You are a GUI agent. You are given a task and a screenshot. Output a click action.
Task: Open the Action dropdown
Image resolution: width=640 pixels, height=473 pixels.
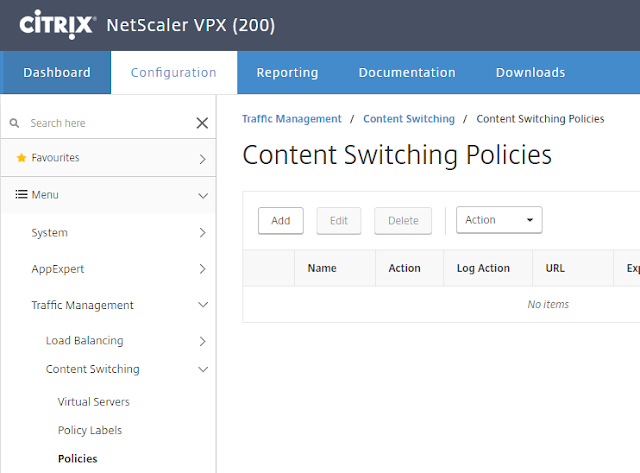tap(499, 220)
